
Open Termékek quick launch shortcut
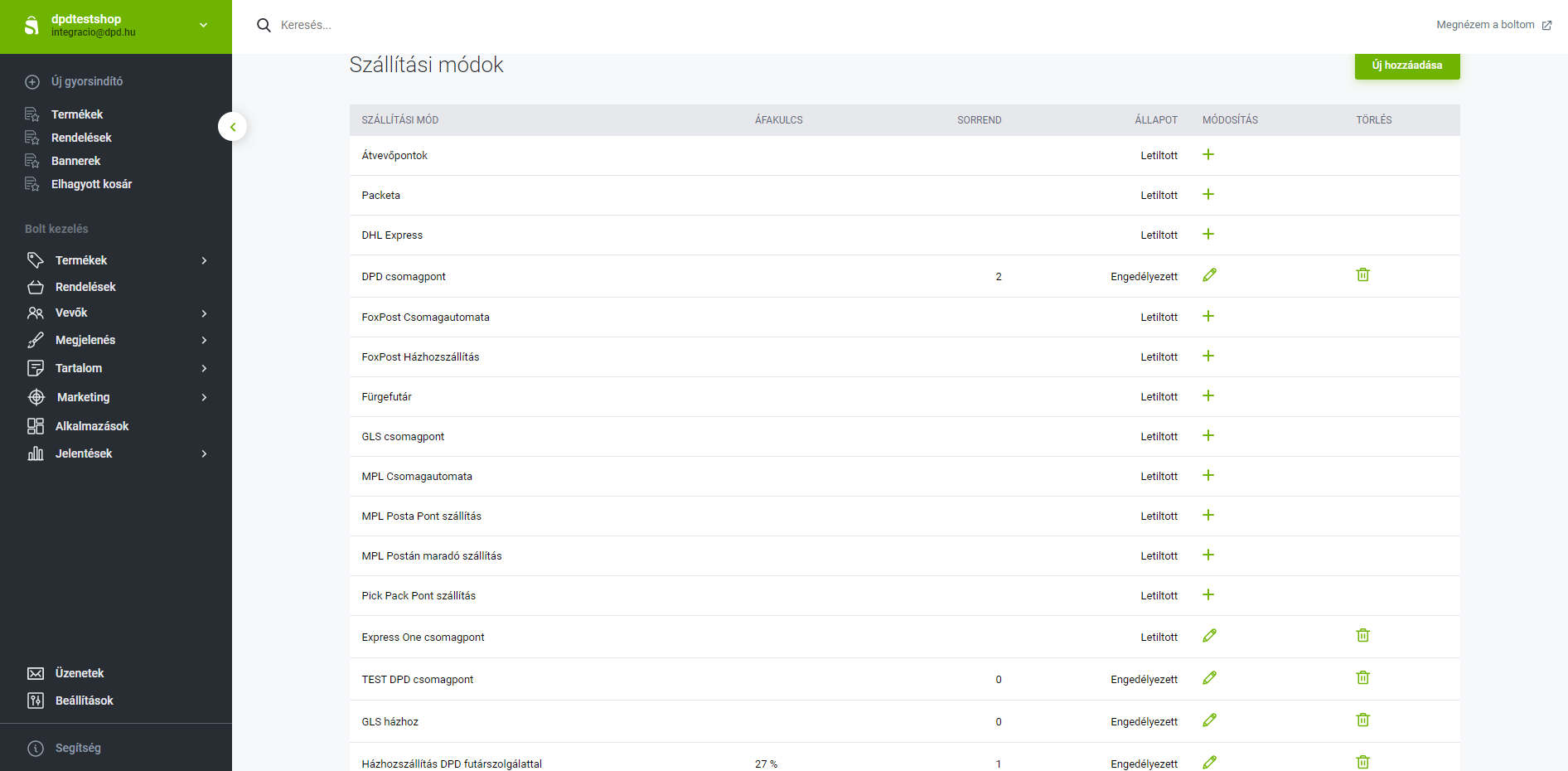click(77, 114)
